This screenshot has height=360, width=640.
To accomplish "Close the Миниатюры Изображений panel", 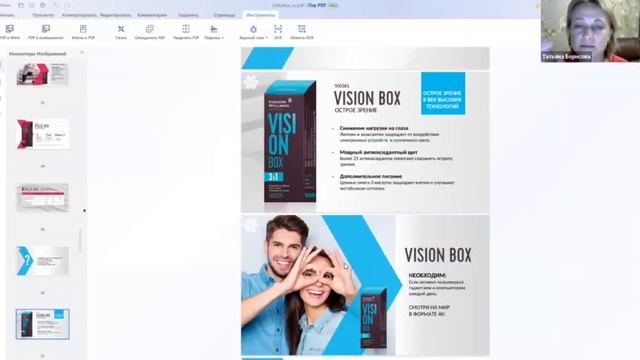I will [x=82, y=53].
